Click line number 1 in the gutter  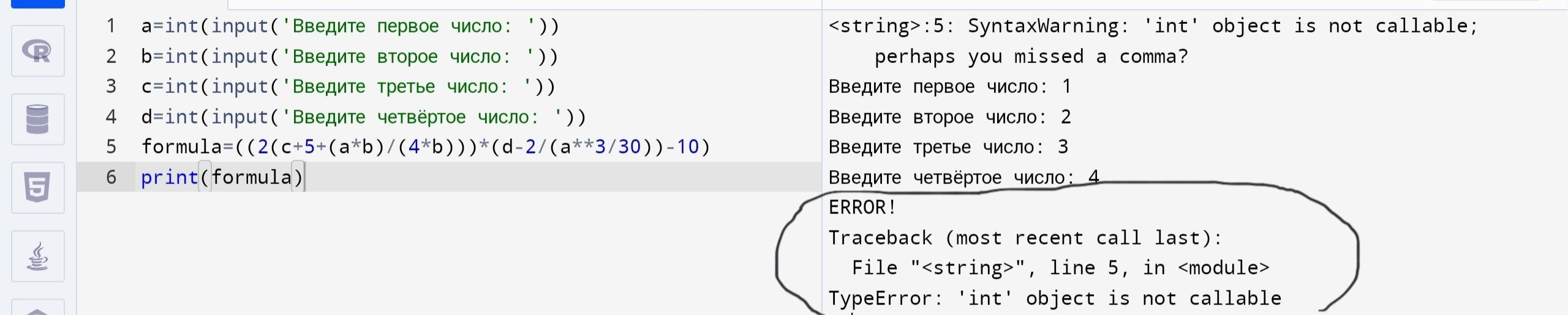pos(111,26)
